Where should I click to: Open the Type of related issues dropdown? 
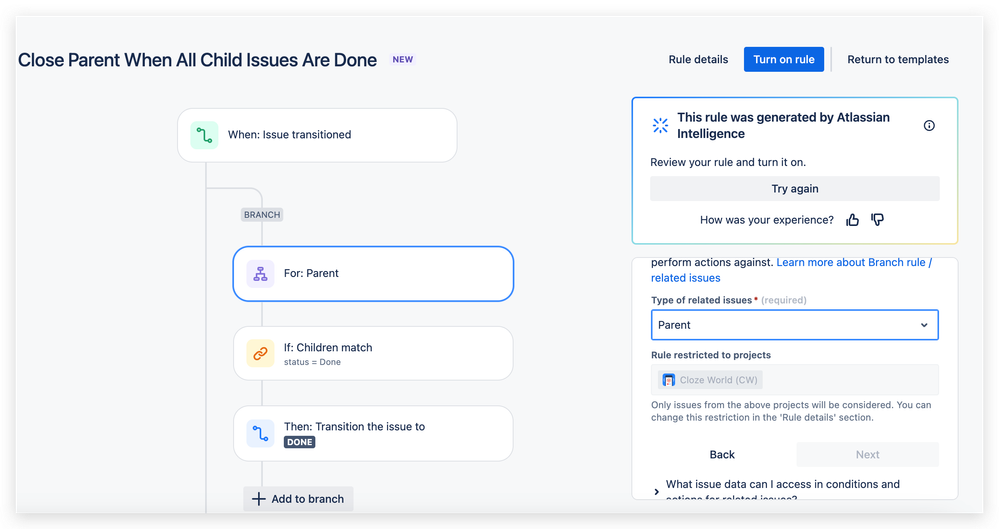tap(794, 325)
